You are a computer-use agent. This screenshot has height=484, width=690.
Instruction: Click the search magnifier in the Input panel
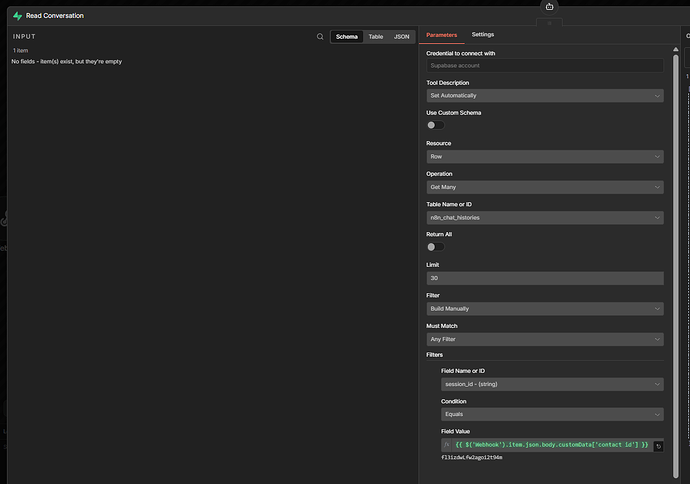tap(320, 37)
